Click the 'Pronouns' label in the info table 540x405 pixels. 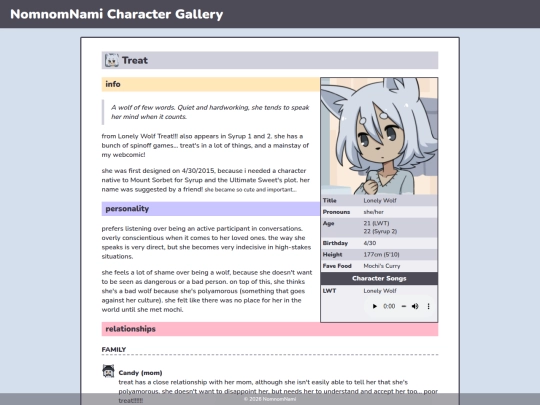tap(336, 212)
